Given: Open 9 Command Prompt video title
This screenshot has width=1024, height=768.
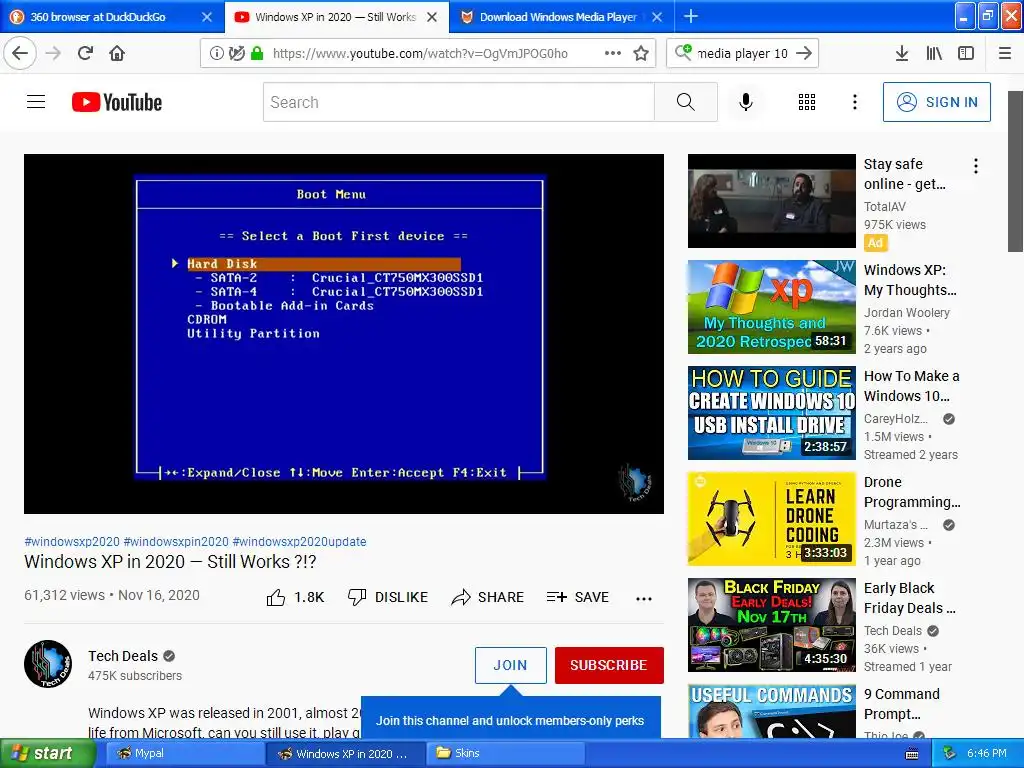Looking at the screenshot, I should (902, 704).
